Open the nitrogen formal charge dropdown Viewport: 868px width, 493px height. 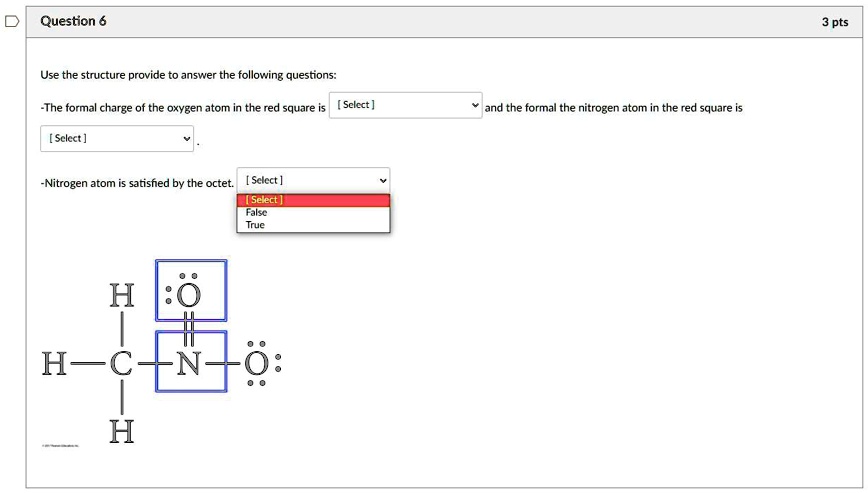(x=117, y=138)
